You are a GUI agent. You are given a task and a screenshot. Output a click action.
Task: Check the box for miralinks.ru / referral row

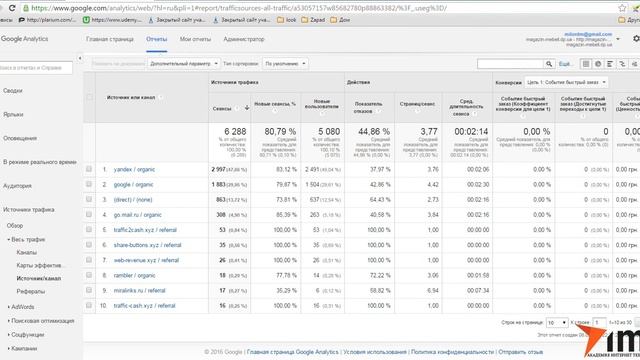(x=89, y=290)
